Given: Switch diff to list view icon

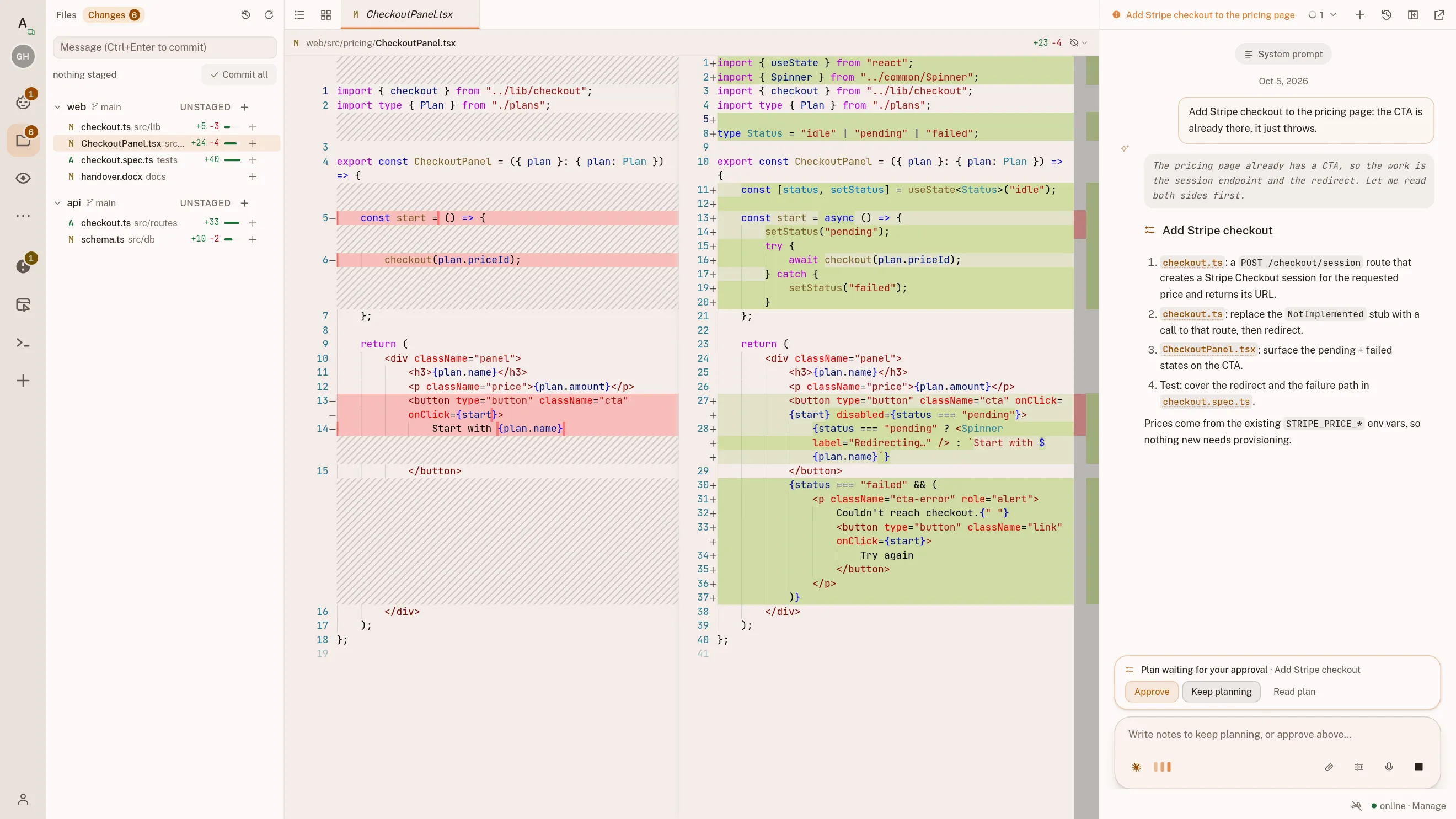Looking at the screenshot, I should click(x=299, y=15).
